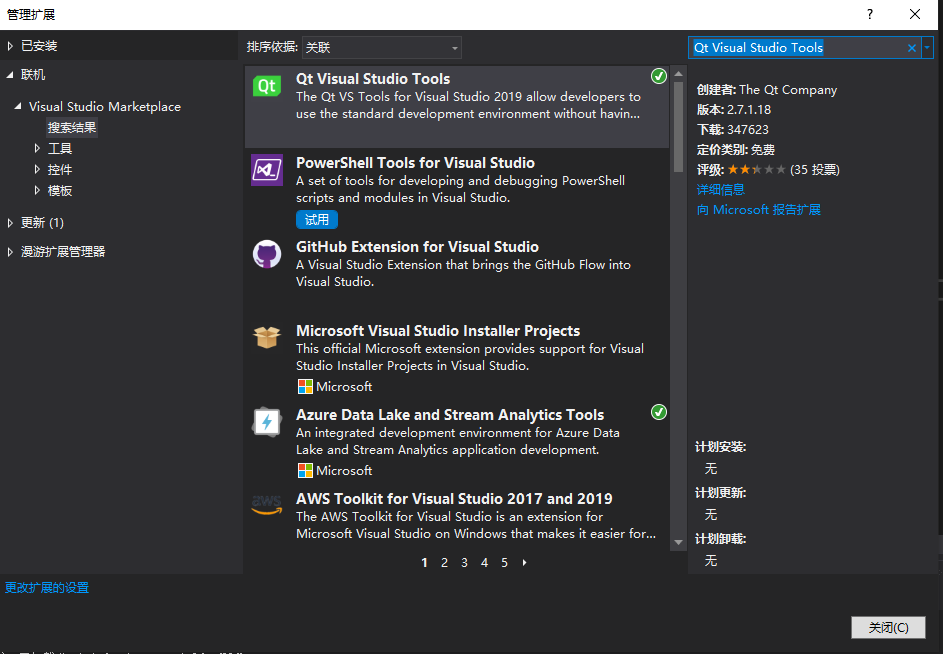Go to results page 2
This screenshot has height=654, width=943.
pos(444,563)
